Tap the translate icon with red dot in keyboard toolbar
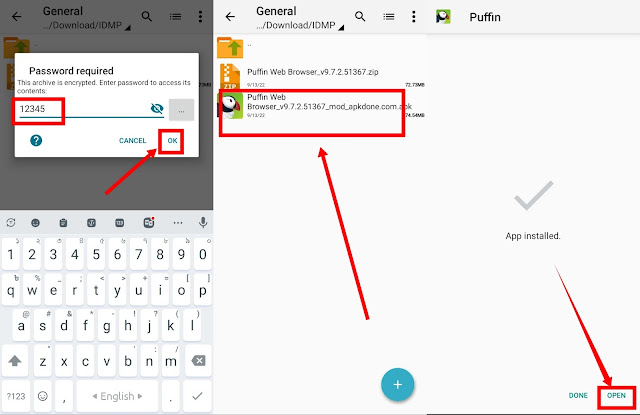The width and height of the screenshot is (640, 415). coord(149,222)
